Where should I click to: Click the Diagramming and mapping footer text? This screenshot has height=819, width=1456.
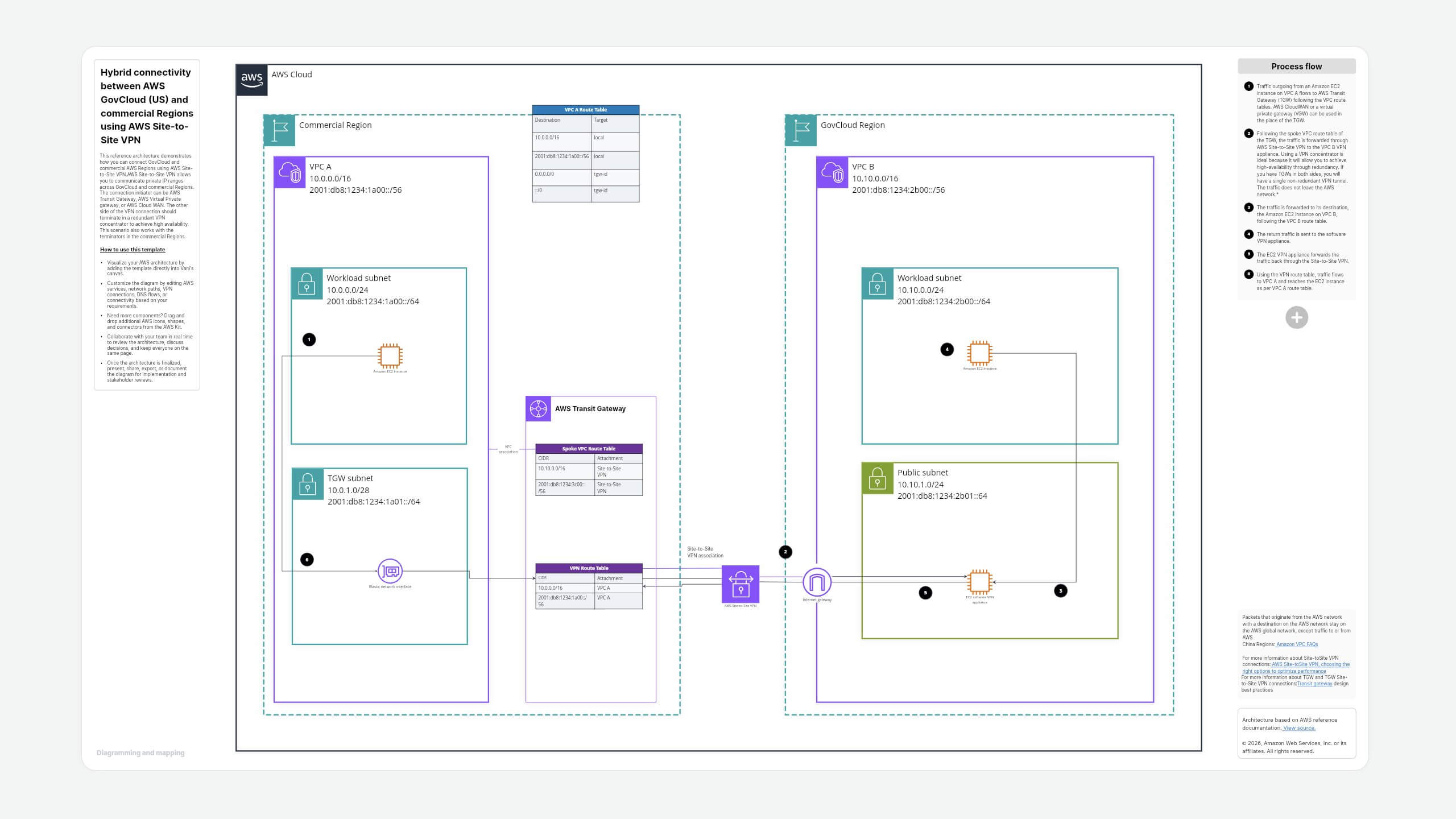click(x=140, y=753)
